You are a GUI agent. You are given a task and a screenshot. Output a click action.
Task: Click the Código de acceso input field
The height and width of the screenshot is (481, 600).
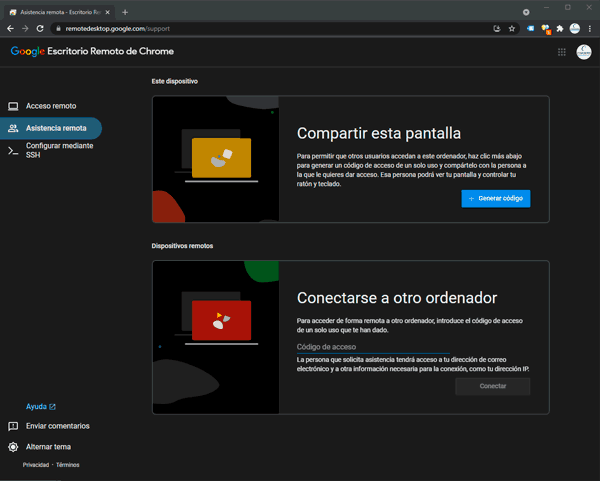pyautogui.click(x=373, y=347)
